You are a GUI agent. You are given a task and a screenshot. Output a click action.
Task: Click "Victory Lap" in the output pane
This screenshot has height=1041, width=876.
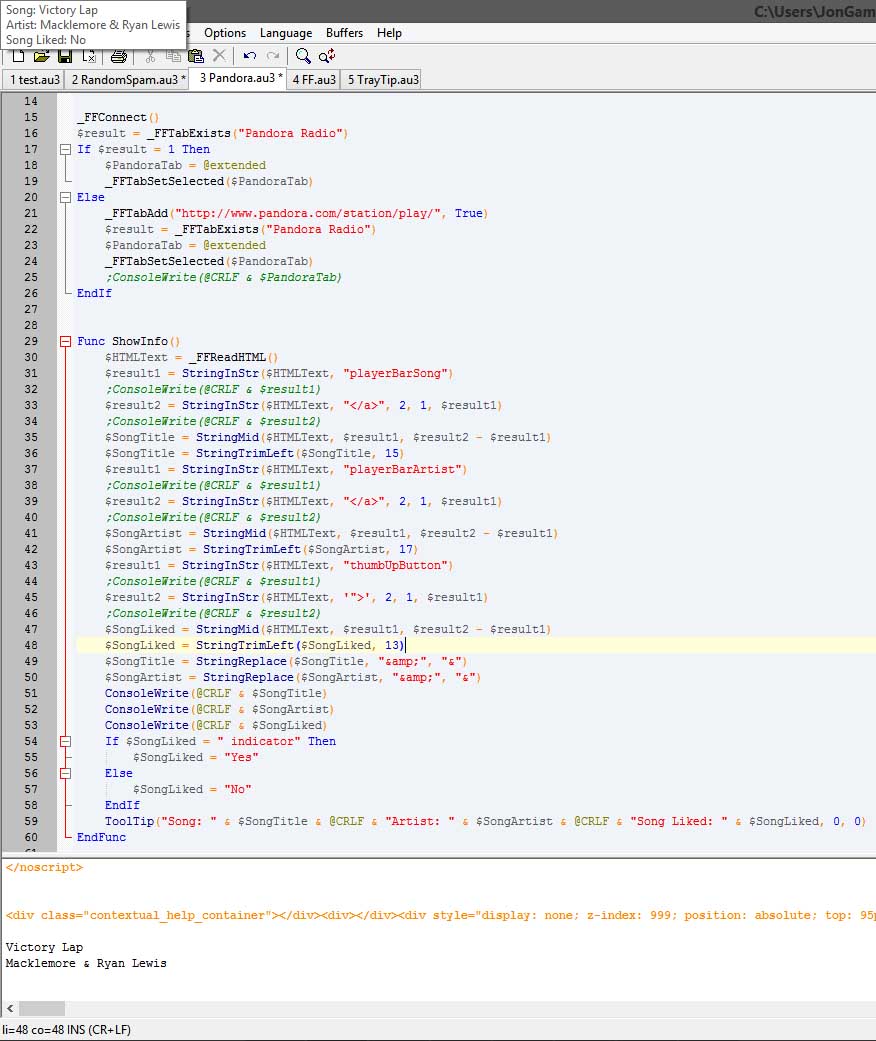click(x=44, y=947)
